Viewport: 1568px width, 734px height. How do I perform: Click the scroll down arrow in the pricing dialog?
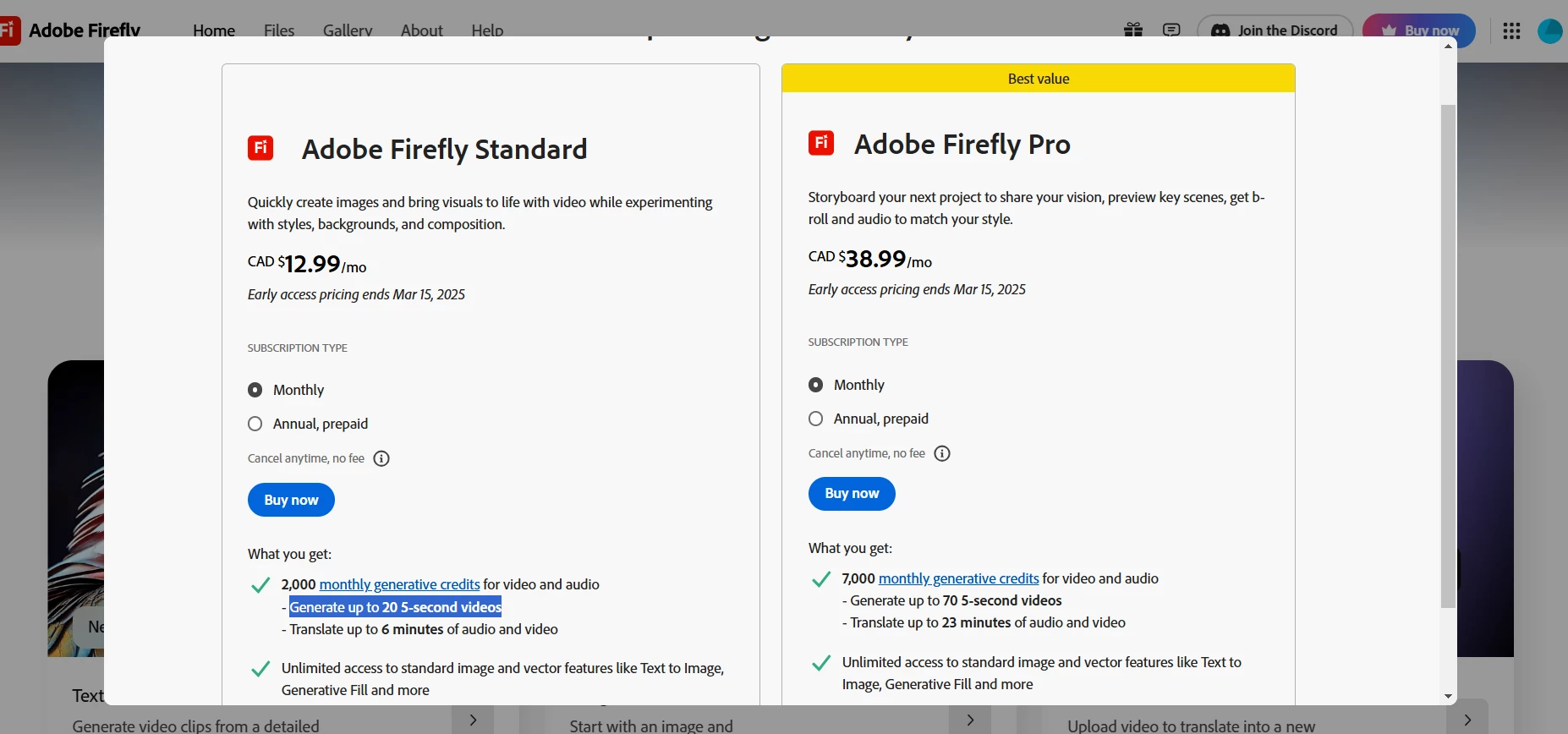(x=1448, y=697)
